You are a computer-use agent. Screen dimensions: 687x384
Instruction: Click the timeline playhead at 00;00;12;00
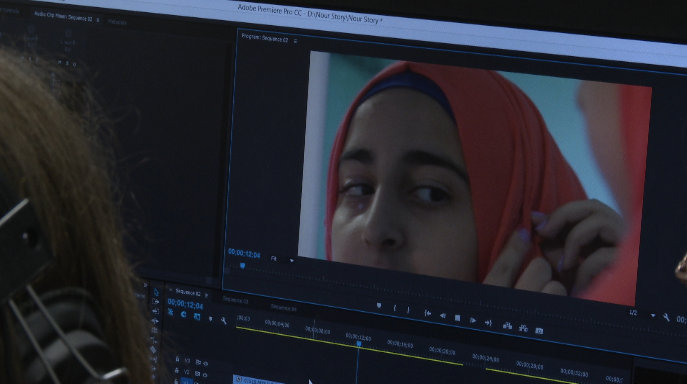click(359, 344)
